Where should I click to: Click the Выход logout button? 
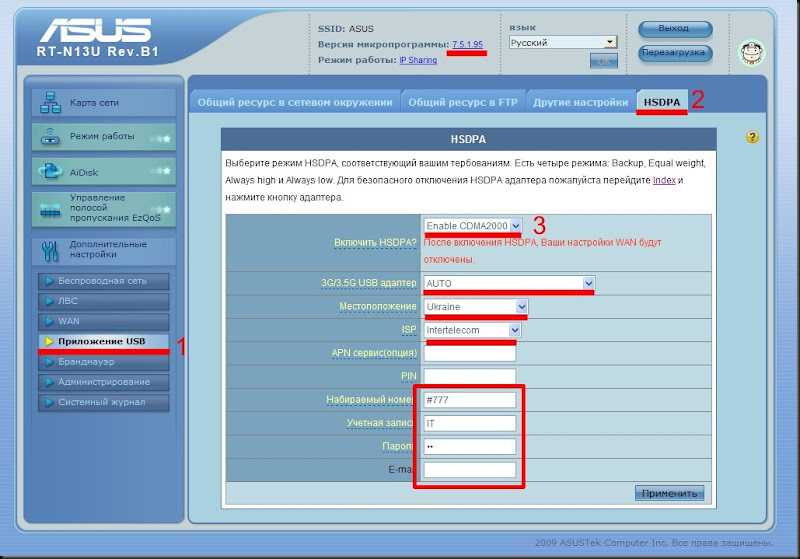coord(675,29)
